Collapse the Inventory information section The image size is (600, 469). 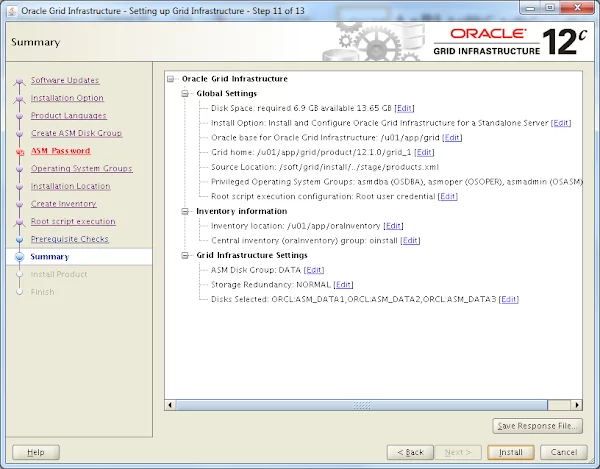185,211
